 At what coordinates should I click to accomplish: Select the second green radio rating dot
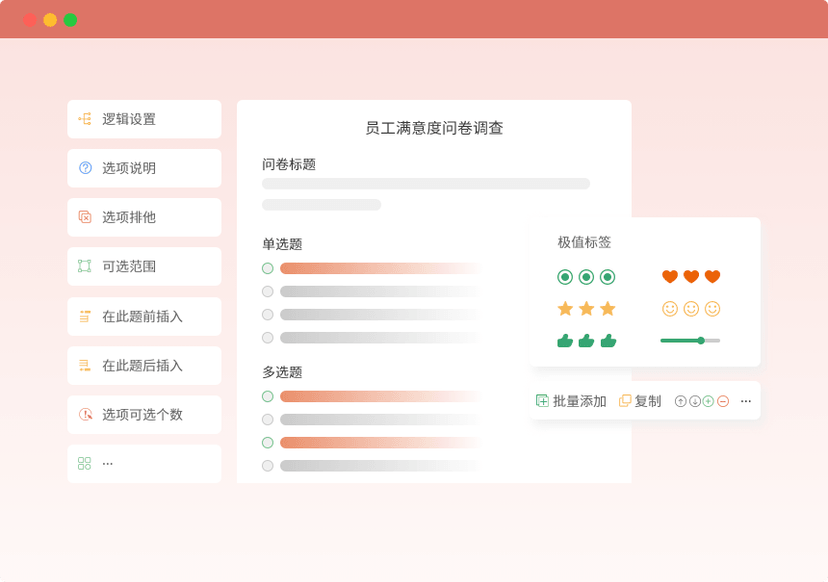586,277
